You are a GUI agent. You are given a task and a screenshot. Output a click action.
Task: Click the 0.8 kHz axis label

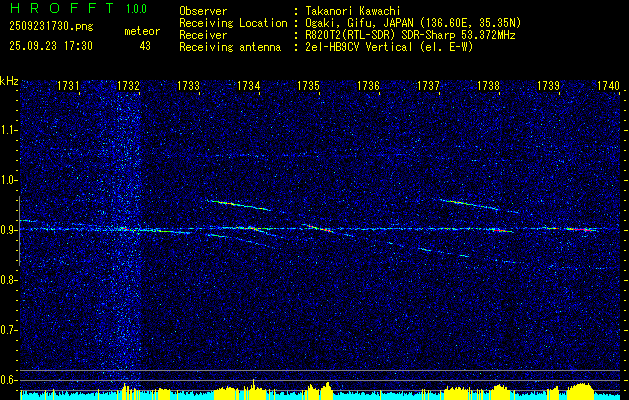point(9,280)
